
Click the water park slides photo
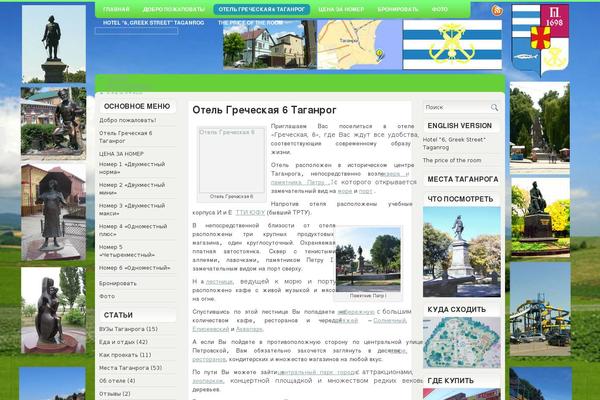click(540, 309)
